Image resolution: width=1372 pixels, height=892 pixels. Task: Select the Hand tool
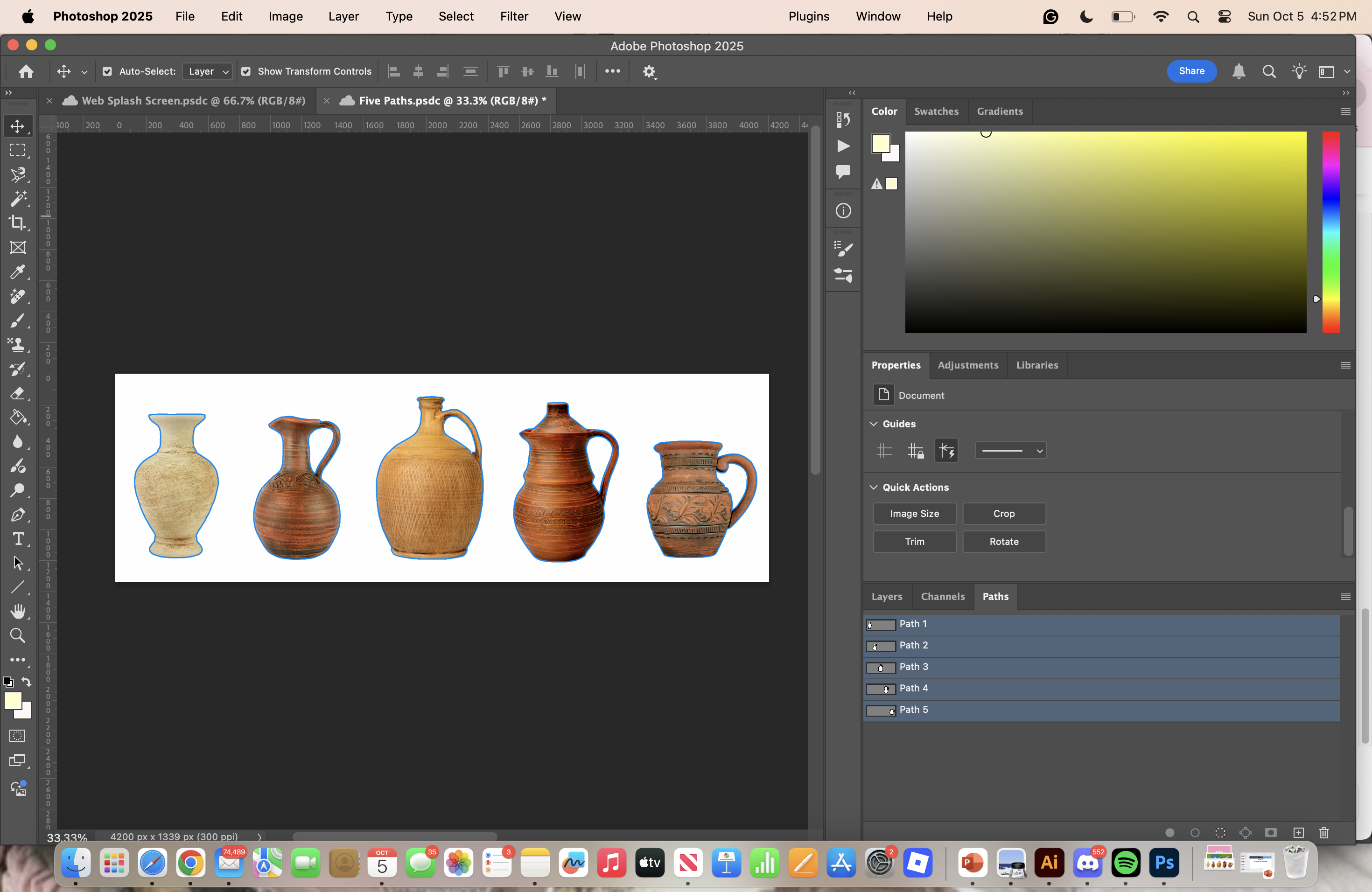coord(17,611)
